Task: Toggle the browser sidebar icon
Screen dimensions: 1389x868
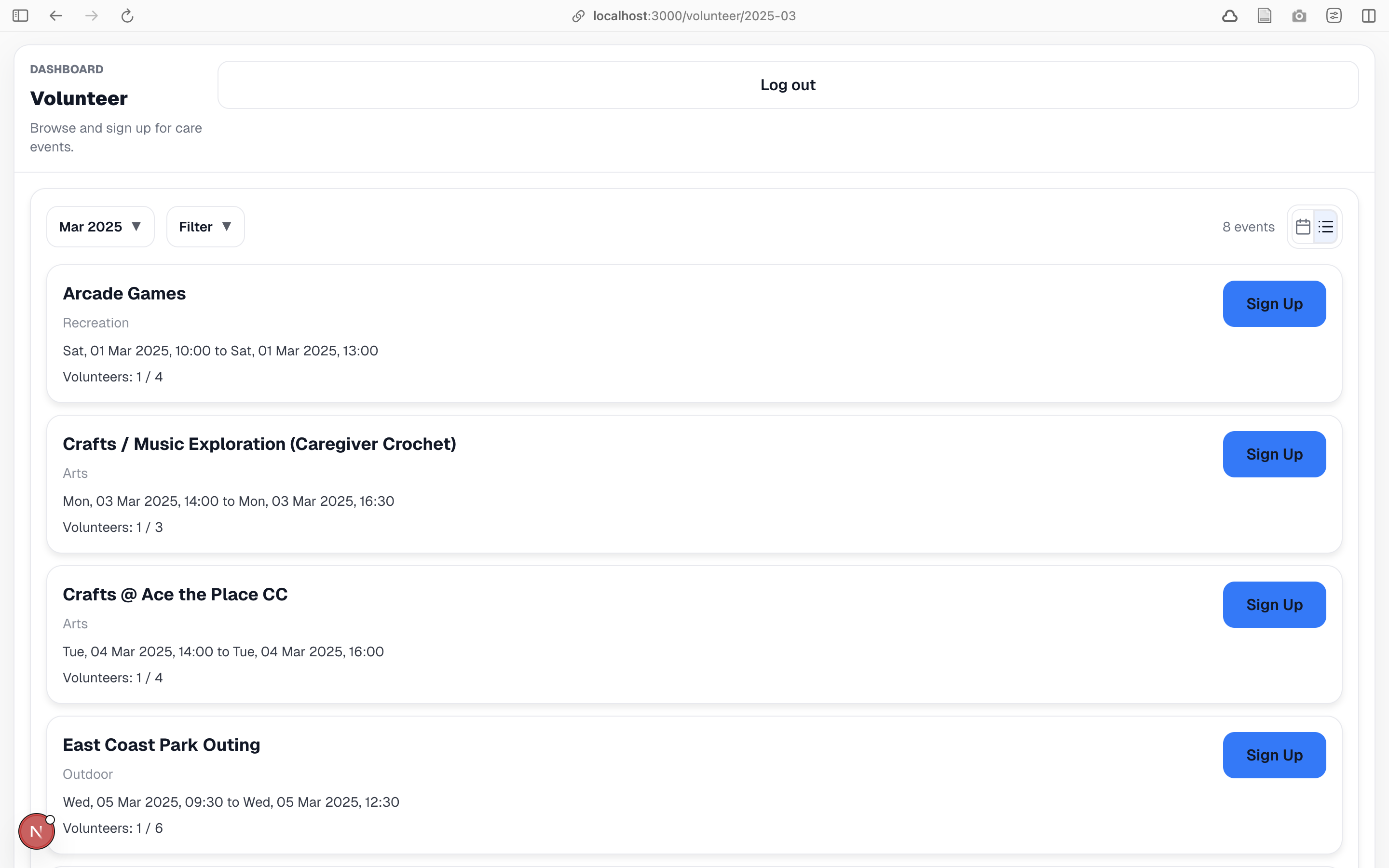Action: (x=20, y=15)
